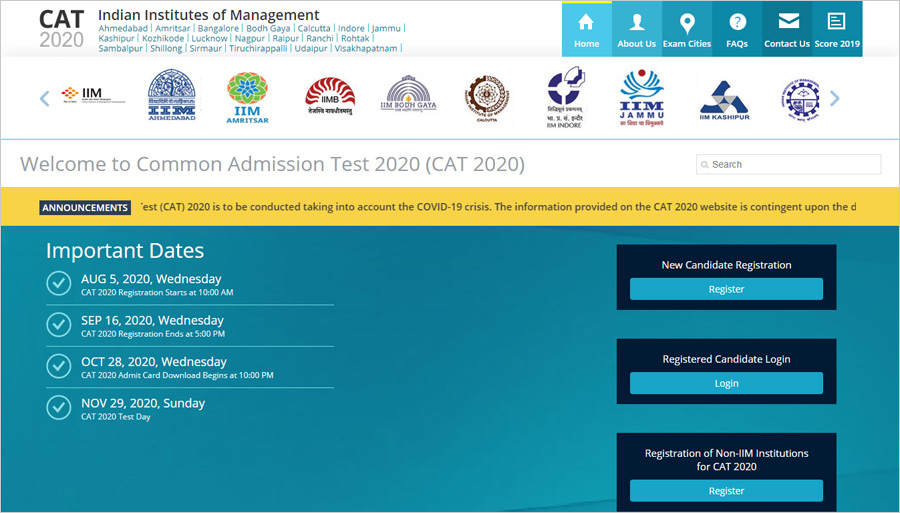Click the 'AUG 5, 2020, Wednesday' date
This screenshot has width=900, height=513.
(151, 279)
